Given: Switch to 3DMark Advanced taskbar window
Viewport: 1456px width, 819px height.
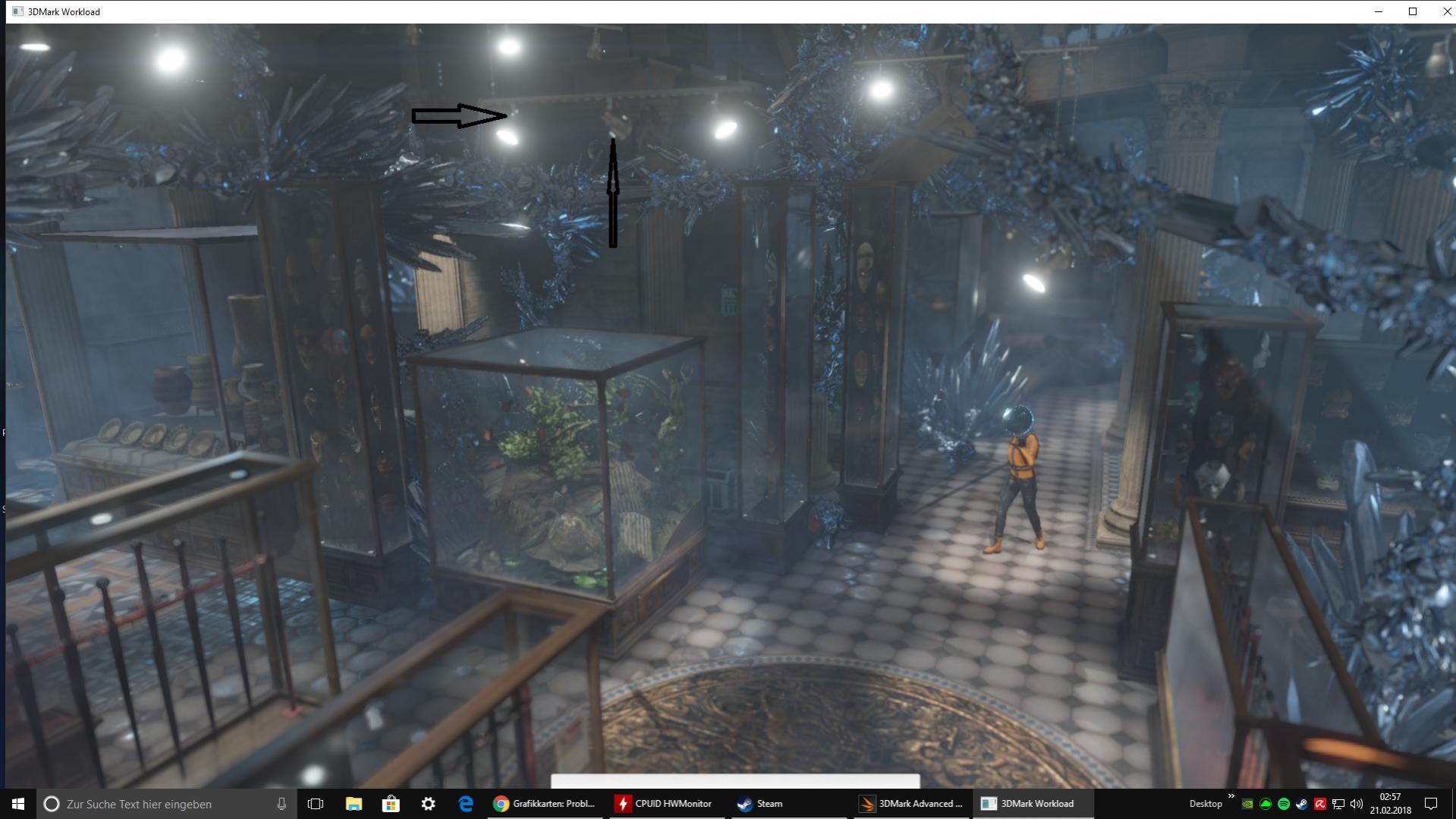Looking at the screenshot, I should [911, 804].
